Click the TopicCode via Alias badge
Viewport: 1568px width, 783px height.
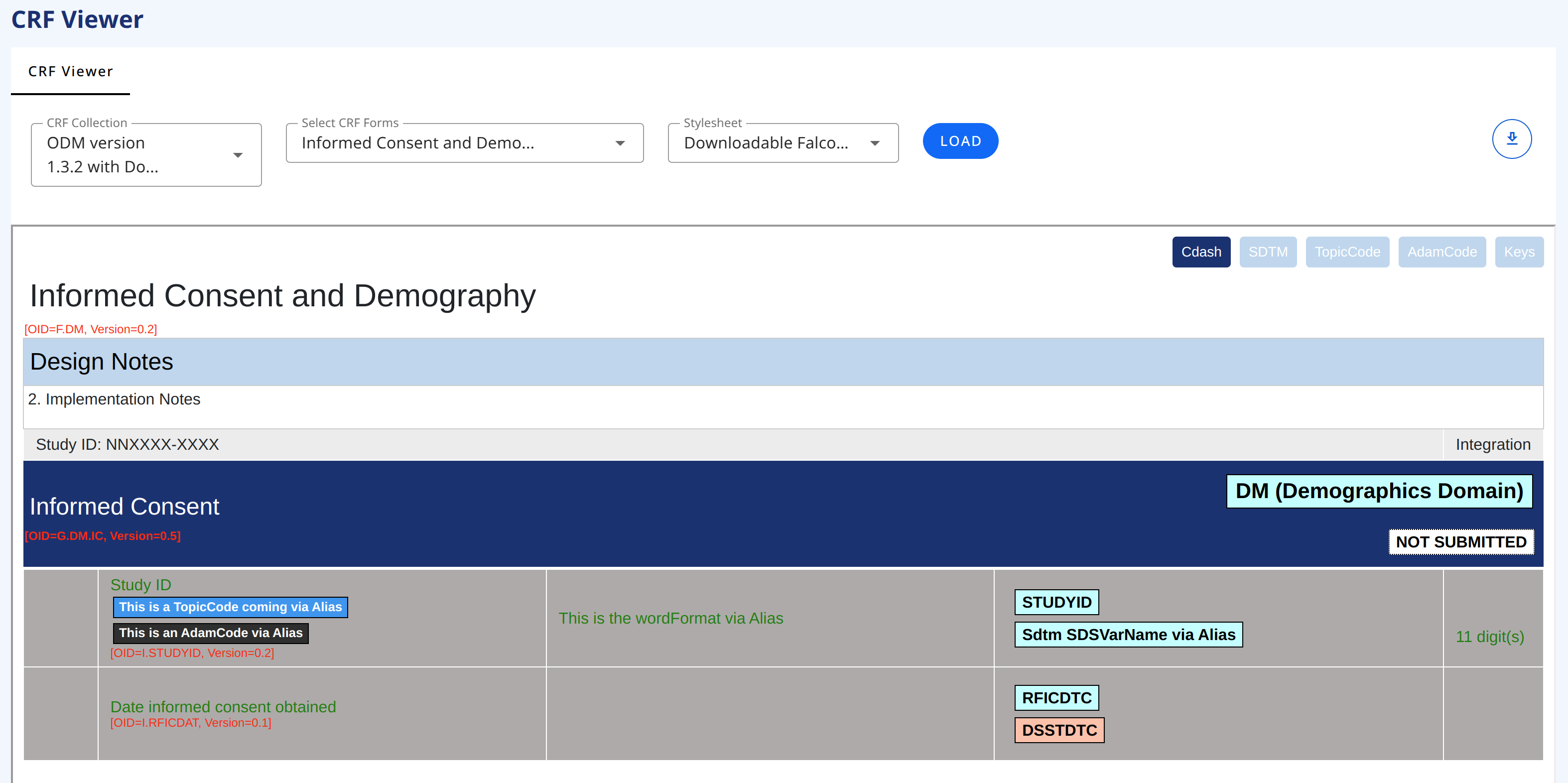tap(230, 607)
